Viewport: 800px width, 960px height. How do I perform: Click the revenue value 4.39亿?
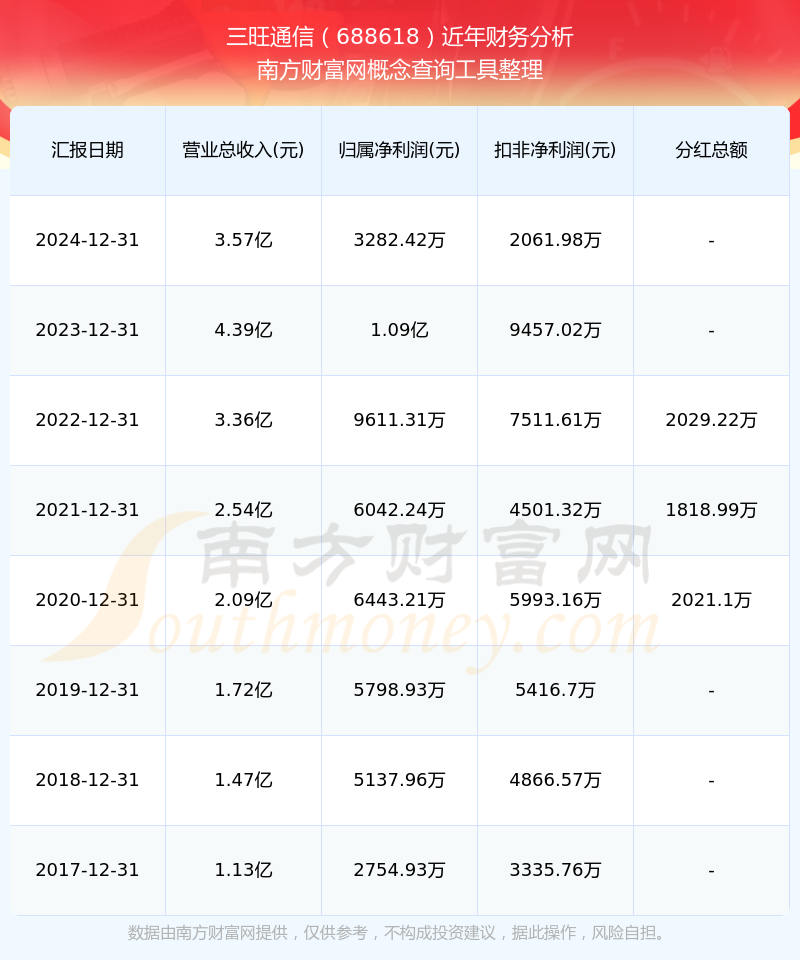244,330
